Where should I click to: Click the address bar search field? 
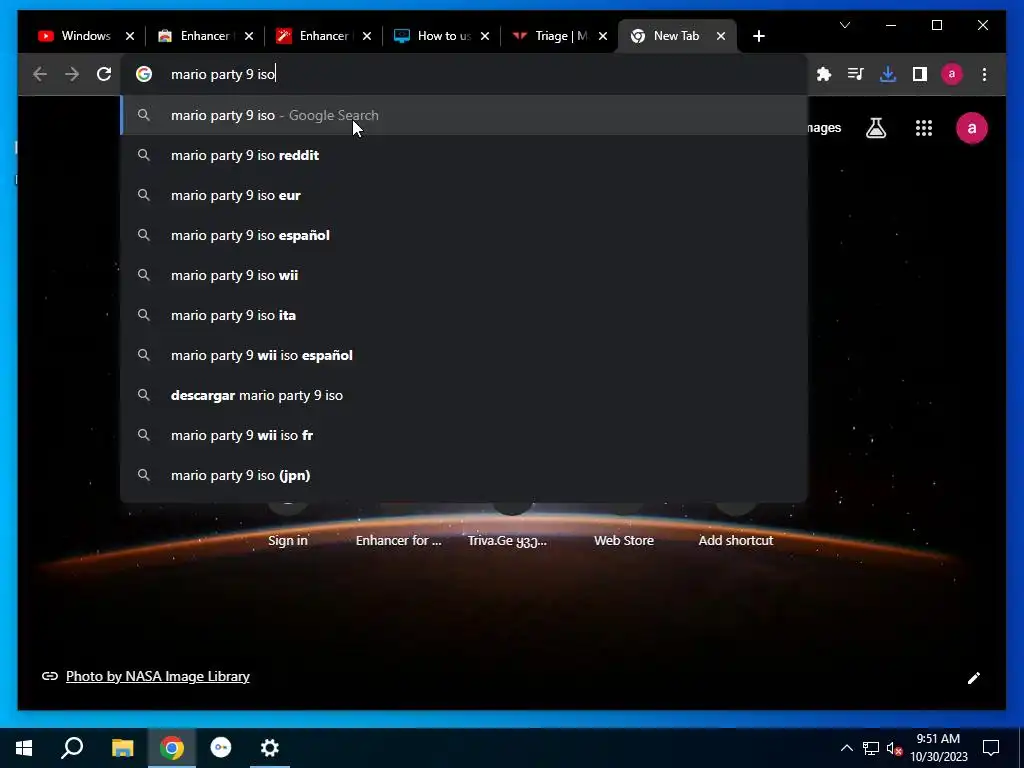coord(464,74)
